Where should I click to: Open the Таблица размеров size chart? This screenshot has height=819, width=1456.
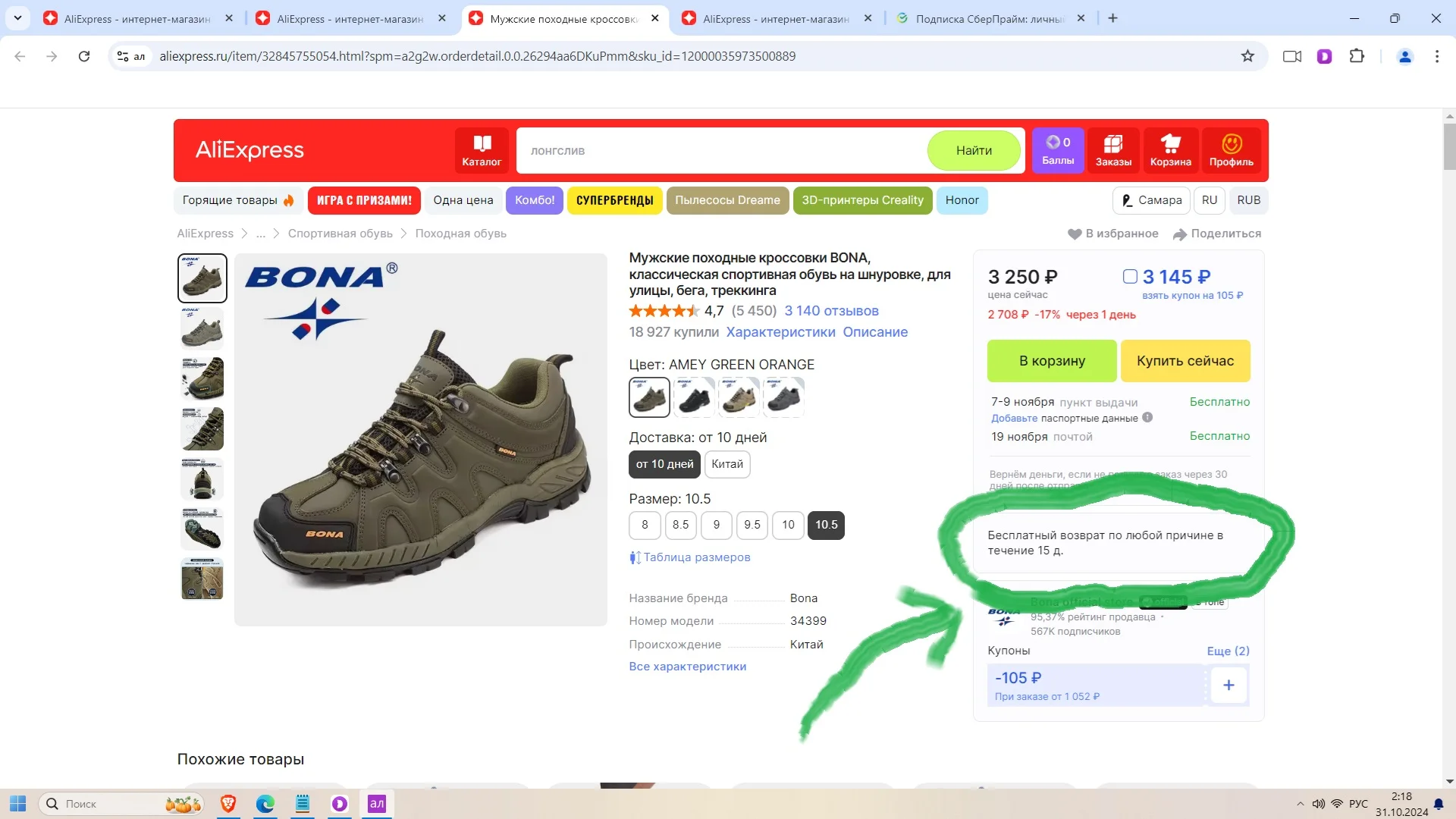pyautogui.click(x=689, y=557)
